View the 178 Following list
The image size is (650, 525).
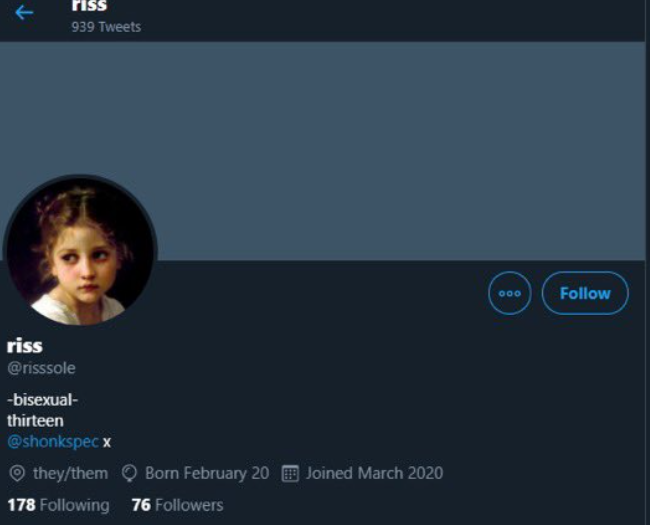(58, 505)
